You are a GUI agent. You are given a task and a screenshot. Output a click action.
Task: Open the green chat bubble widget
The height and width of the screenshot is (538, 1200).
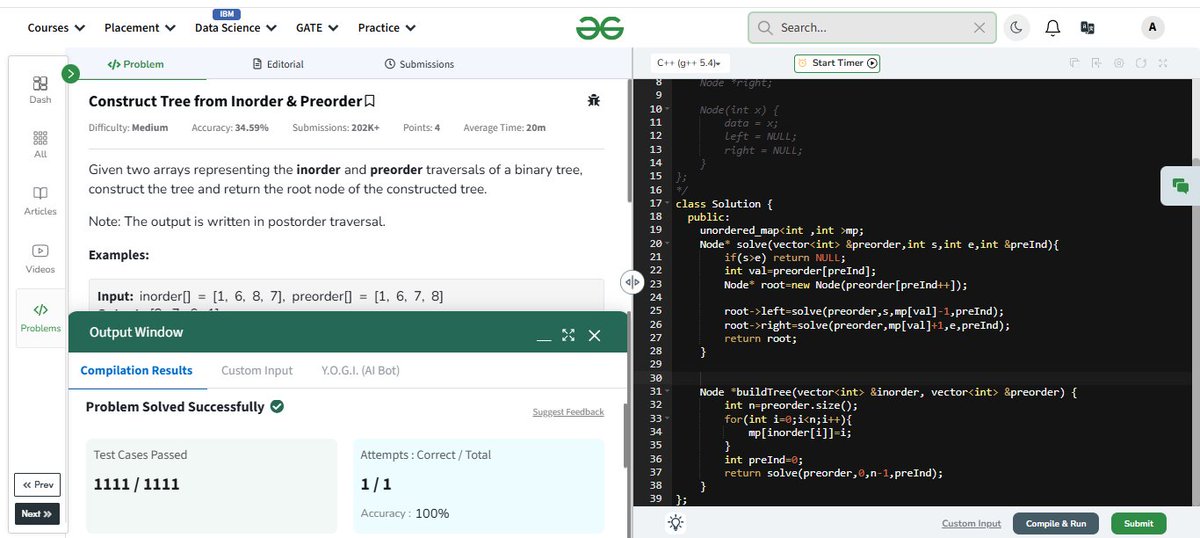(1180, 186)
